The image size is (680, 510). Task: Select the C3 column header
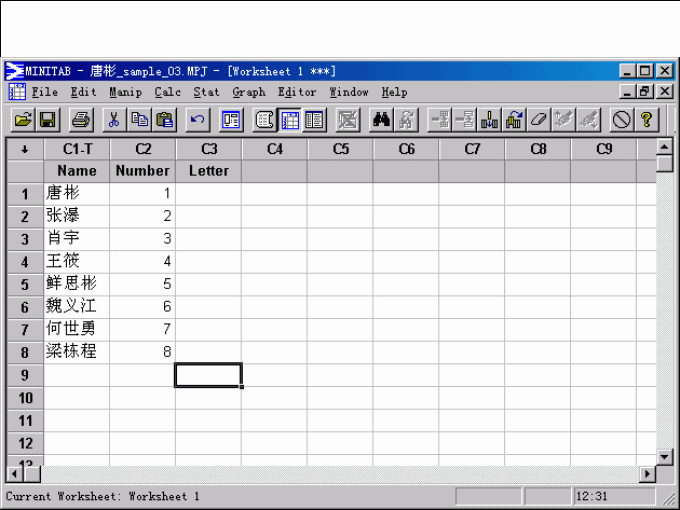coord(208,149)
